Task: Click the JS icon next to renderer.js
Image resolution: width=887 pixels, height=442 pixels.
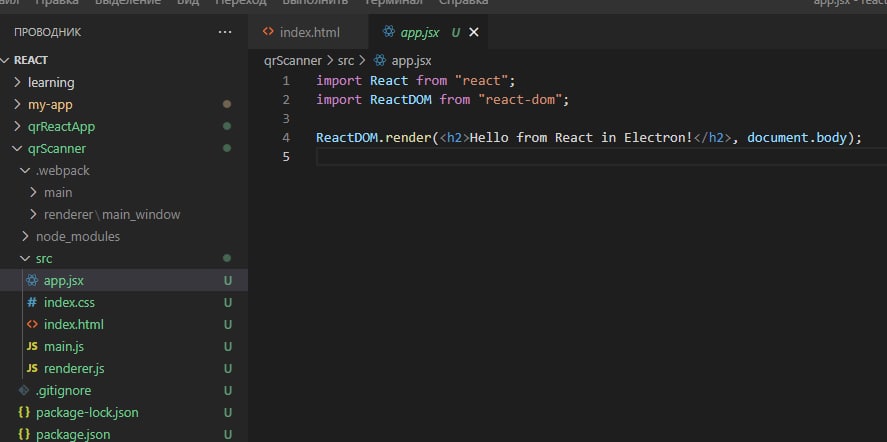Action: click(32, 368)
